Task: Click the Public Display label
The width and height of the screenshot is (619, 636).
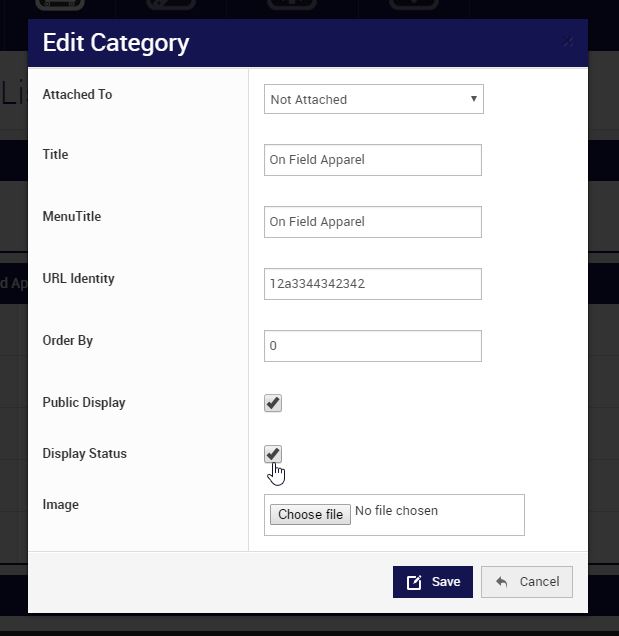Action: [x=84, y=403]
